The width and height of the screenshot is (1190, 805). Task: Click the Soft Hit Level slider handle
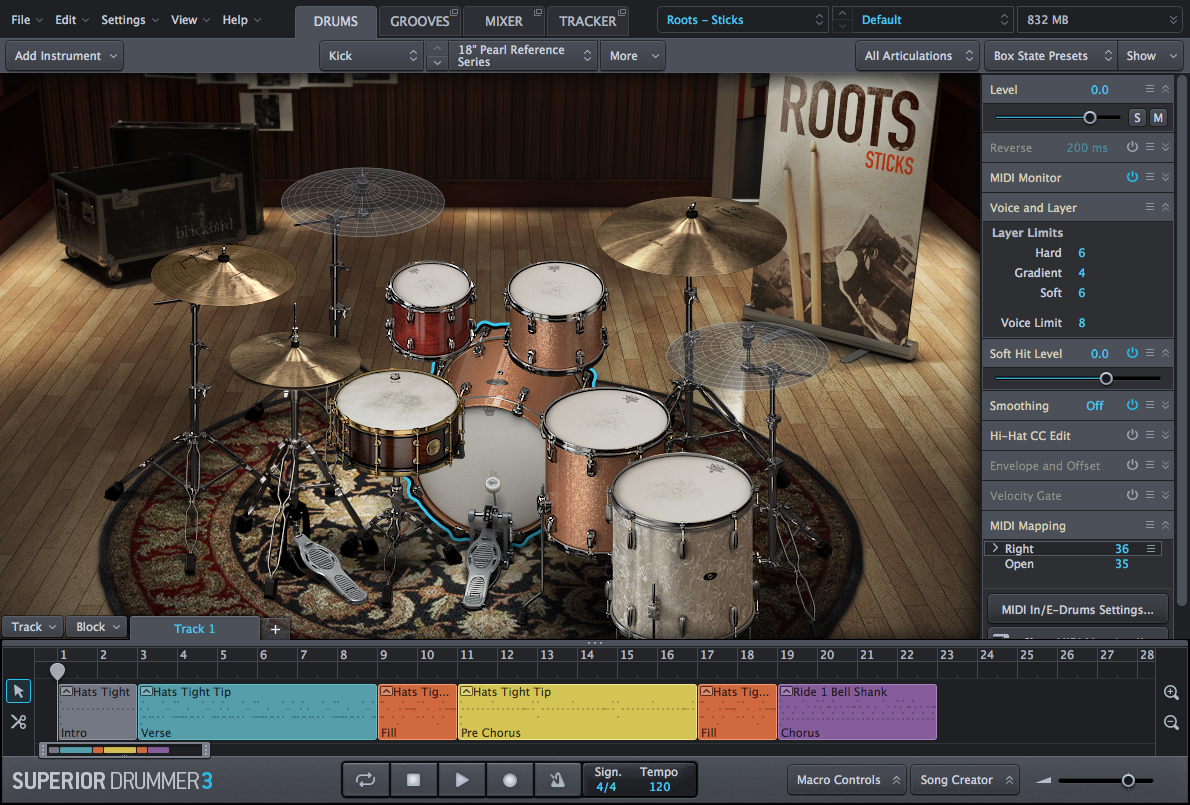[x=1106, y=378]
